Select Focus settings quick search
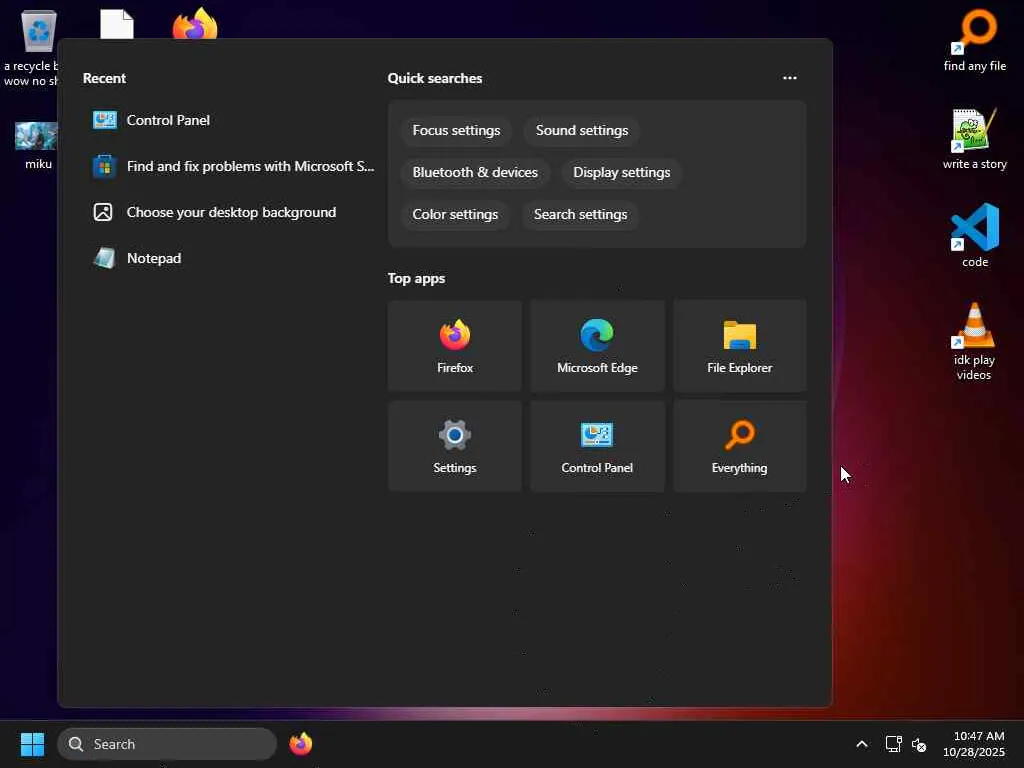The height and width of the screenshot is (768, 1024). coord(456,131)
